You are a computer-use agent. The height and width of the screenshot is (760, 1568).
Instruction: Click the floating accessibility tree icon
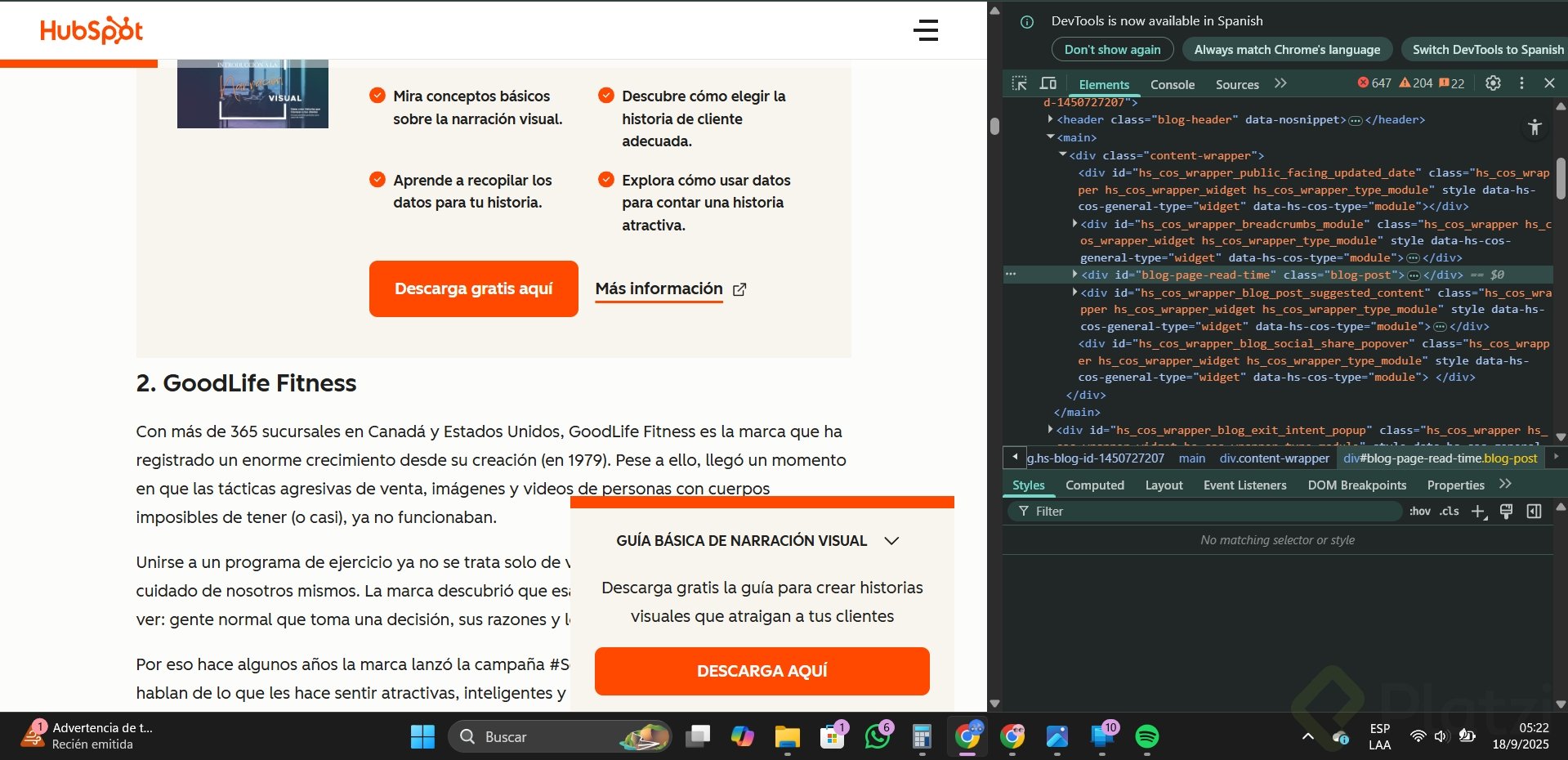pos(1534,127)
